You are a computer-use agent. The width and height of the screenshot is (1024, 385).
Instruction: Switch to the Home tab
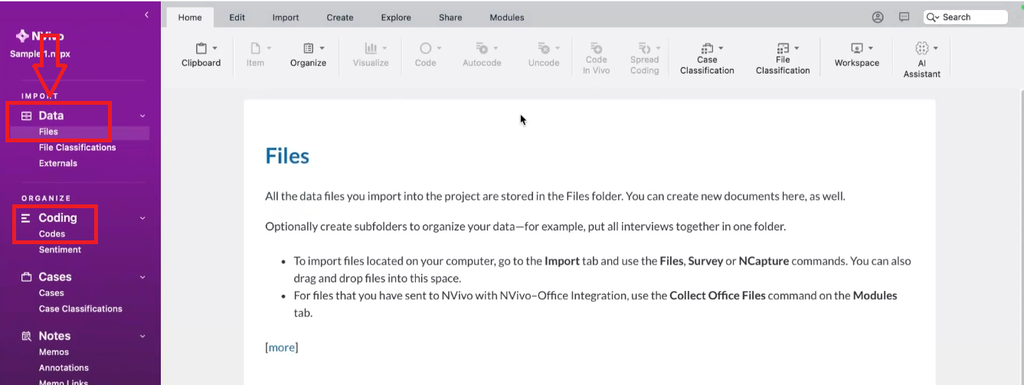pyautogui.click(x=190, y=18)
